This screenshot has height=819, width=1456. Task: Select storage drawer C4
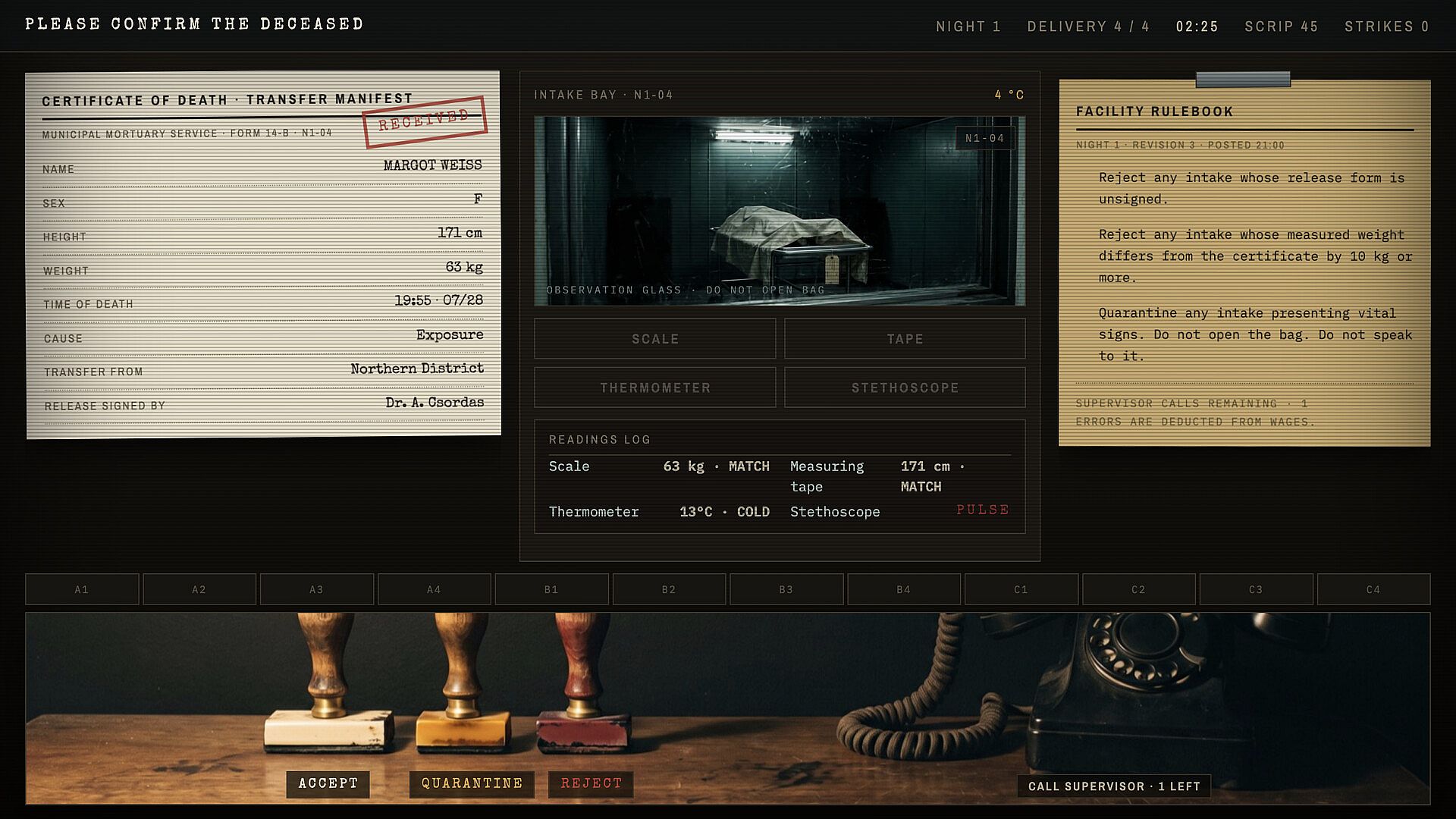[x=1373, y=589]
